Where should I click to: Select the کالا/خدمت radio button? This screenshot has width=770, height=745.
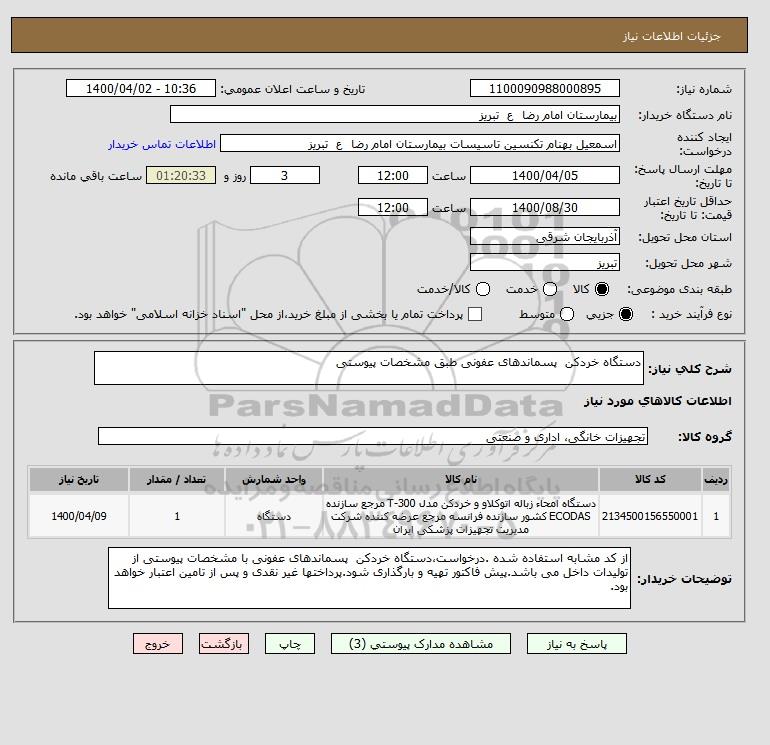pos(483,289)
